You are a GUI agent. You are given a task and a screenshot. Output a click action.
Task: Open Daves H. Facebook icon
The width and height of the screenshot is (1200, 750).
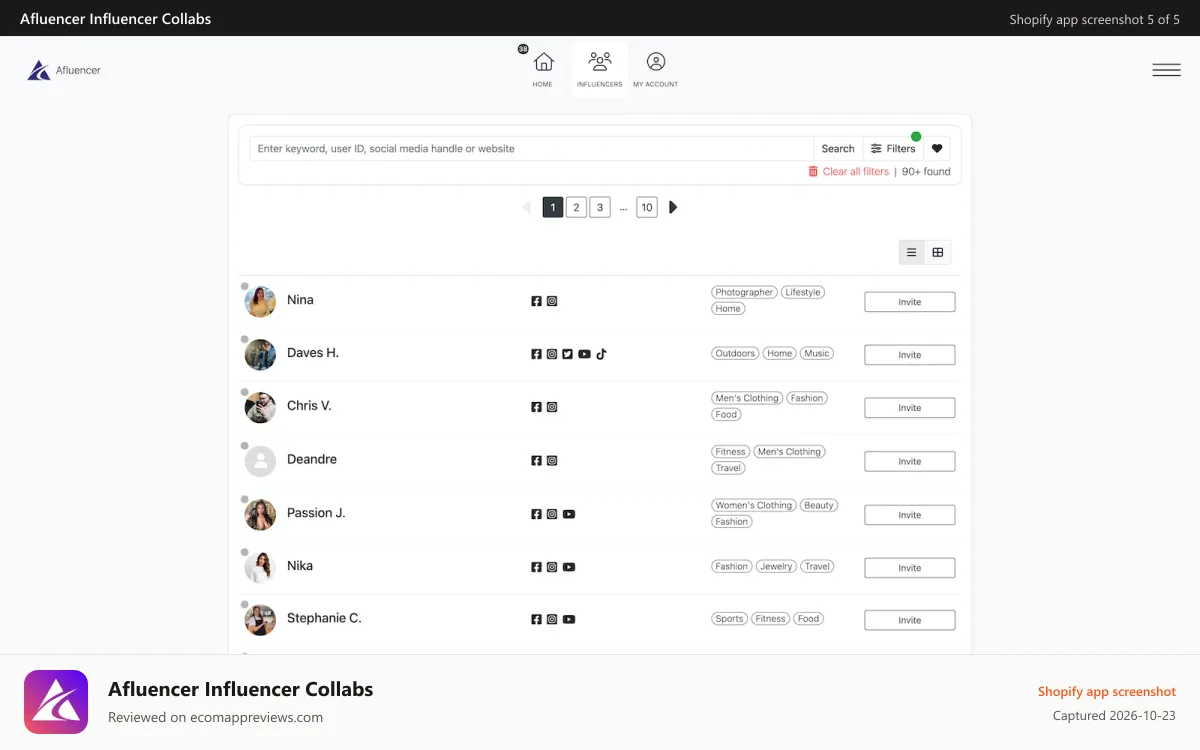(x=536, y=354)
